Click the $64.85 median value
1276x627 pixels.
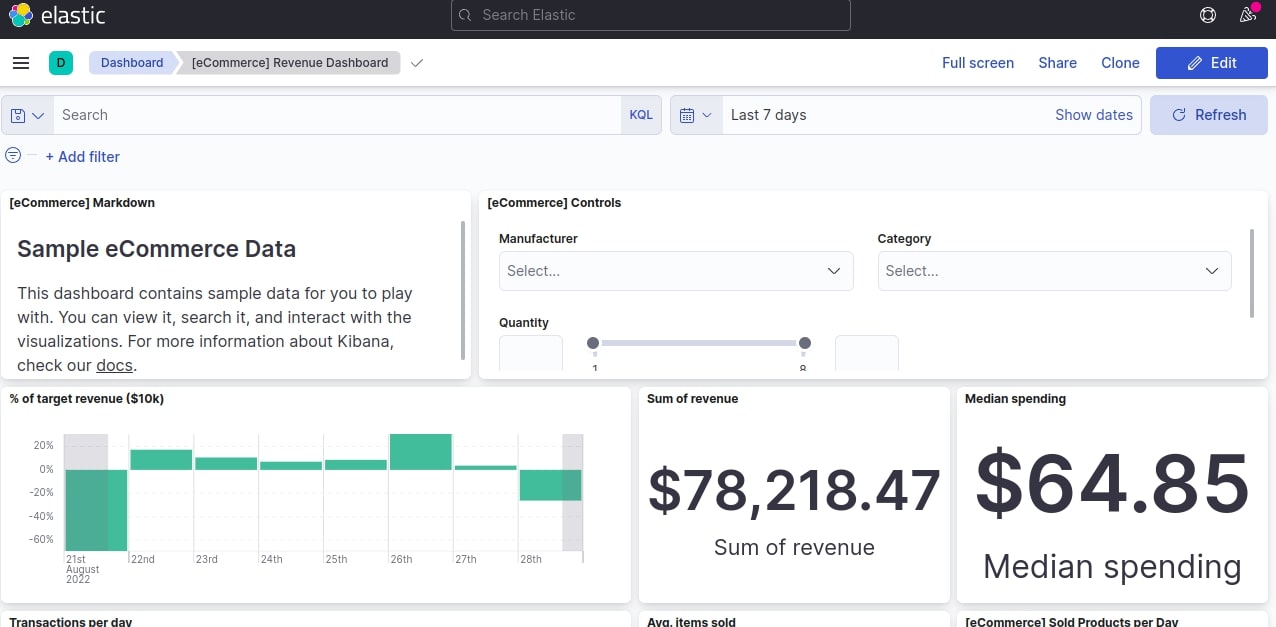(x=1113, y=484)
